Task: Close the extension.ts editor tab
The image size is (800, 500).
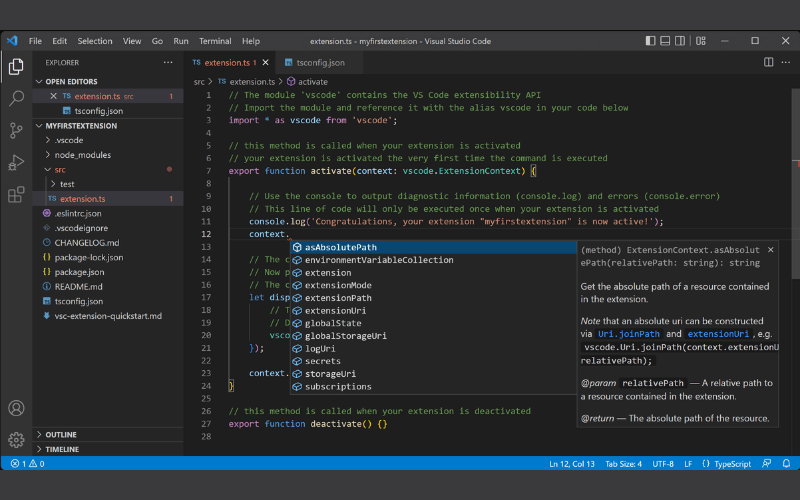Action: coord(266,63)
